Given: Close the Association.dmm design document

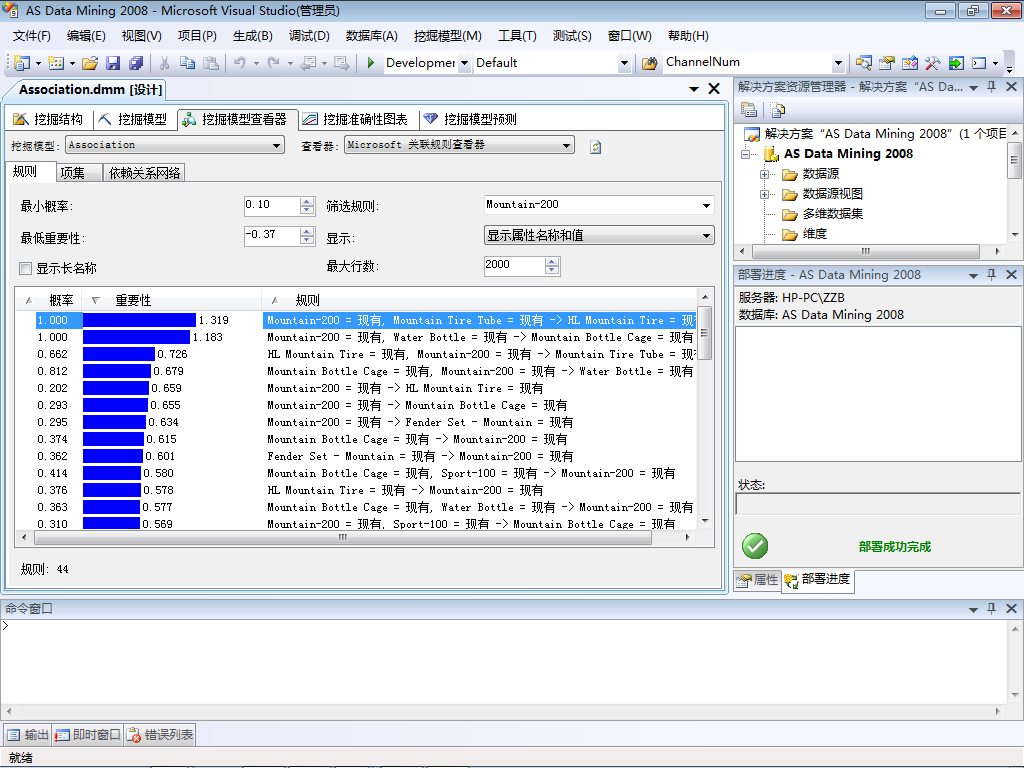Looking at the screenshot, I should pyautogui.click(x=714, y=89).
